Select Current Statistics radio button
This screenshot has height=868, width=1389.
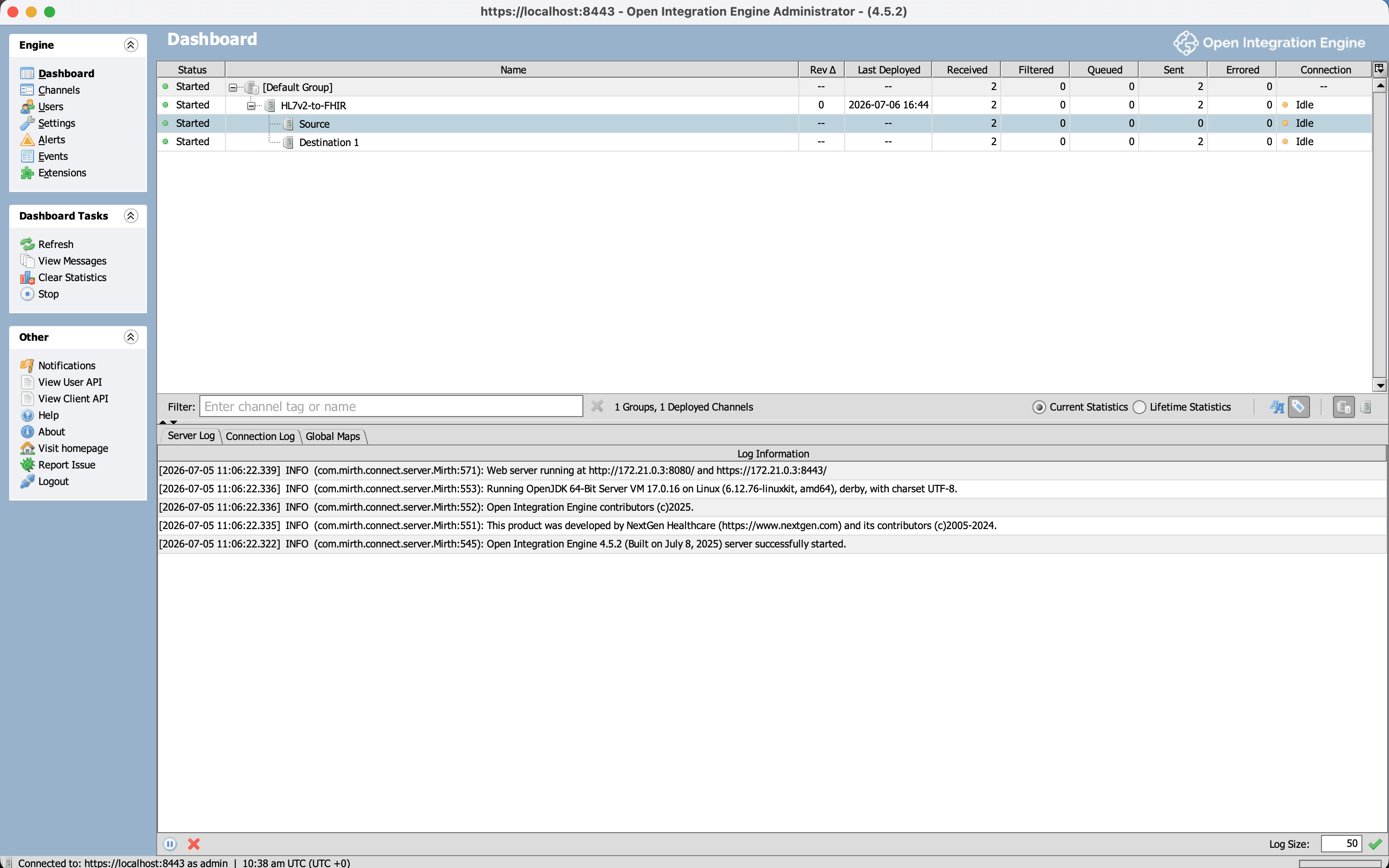pyautogui.click(x=1039, y=407)
